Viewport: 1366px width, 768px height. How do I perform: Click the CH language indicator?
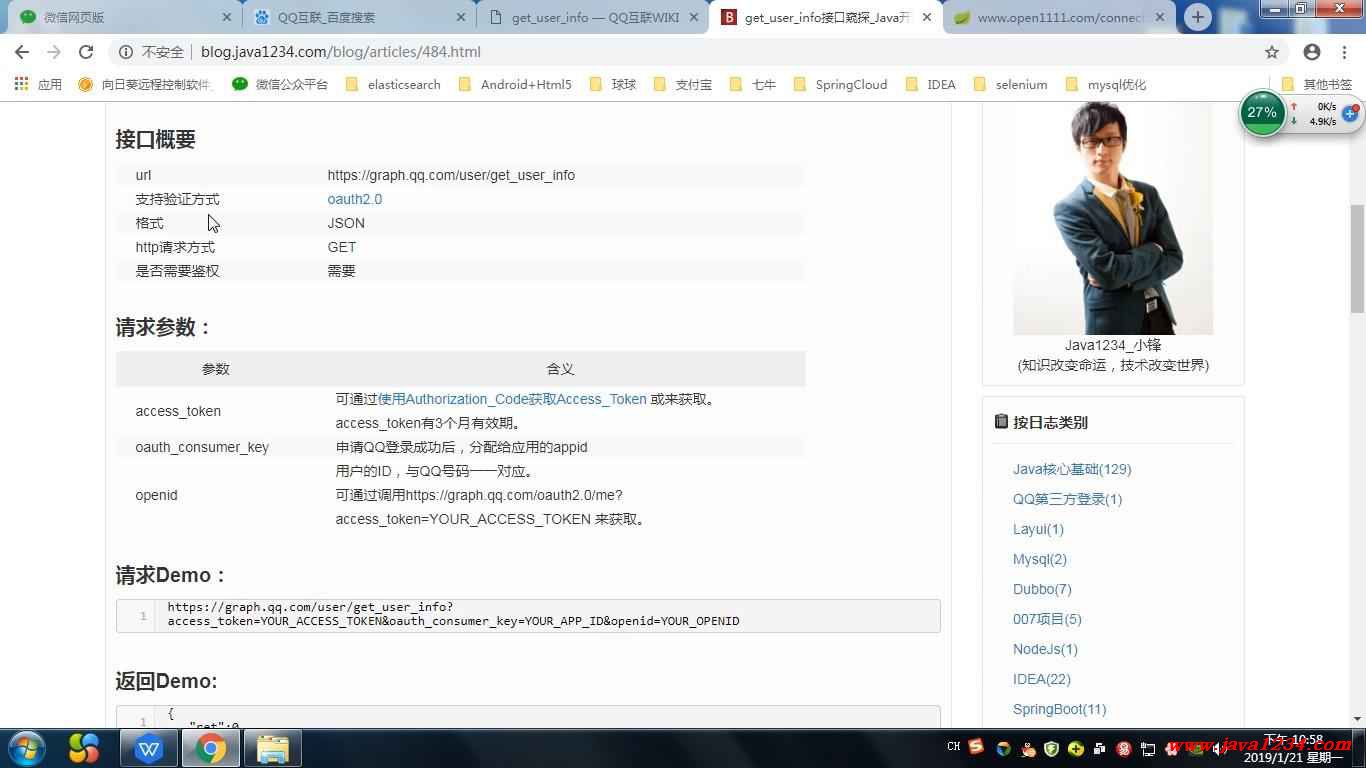coord(953,746)
